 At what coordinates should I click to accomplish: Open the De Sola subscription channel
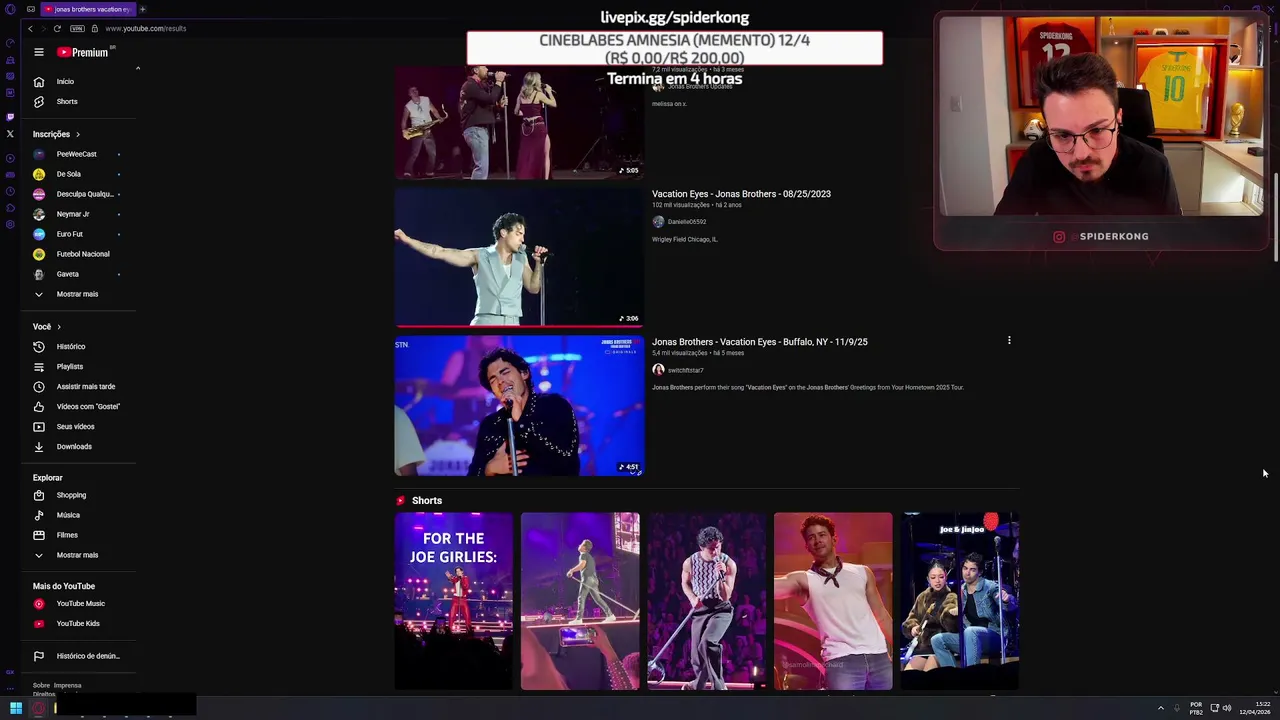tap(68, 174)
